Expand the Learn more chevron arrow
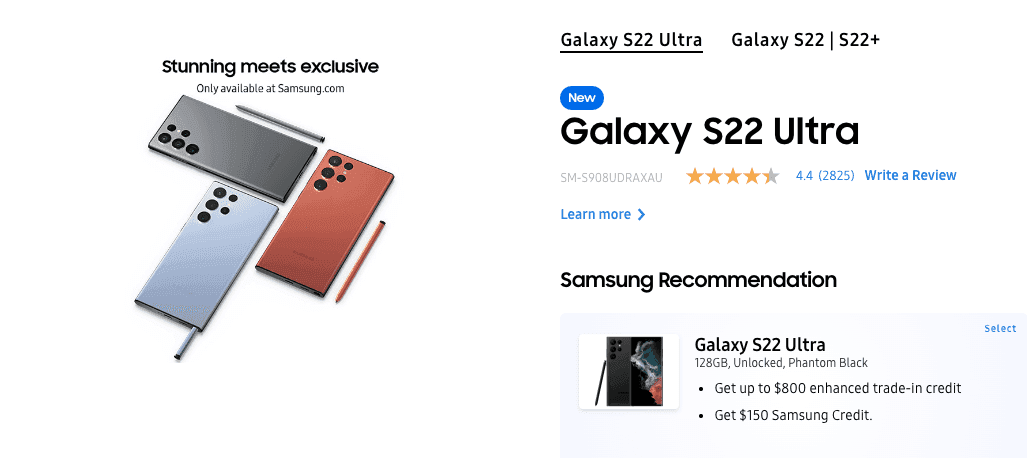Screen dimensions: 1027x458 pos(641,214)
